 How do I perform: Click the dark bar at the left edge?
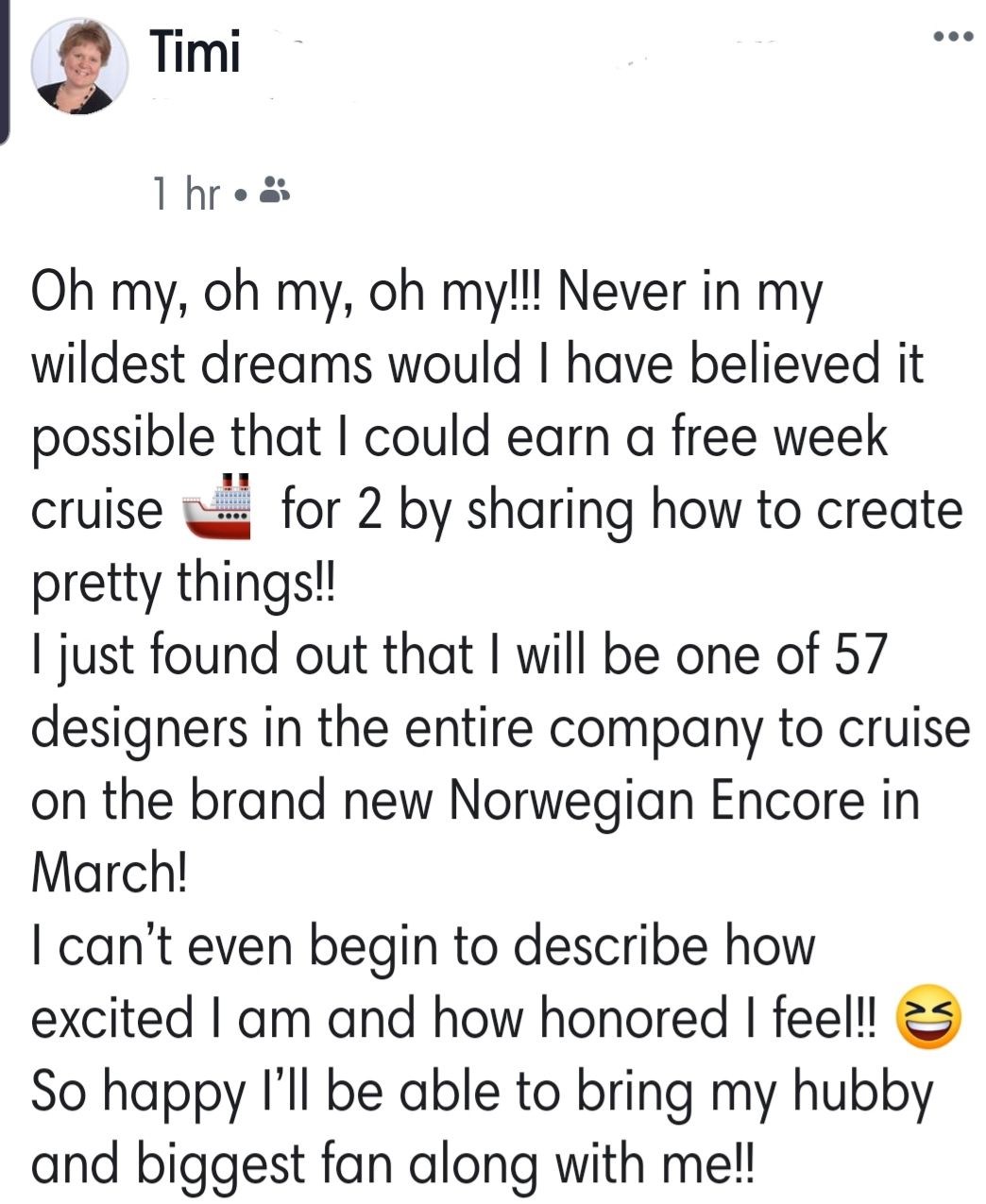[5, 71]
